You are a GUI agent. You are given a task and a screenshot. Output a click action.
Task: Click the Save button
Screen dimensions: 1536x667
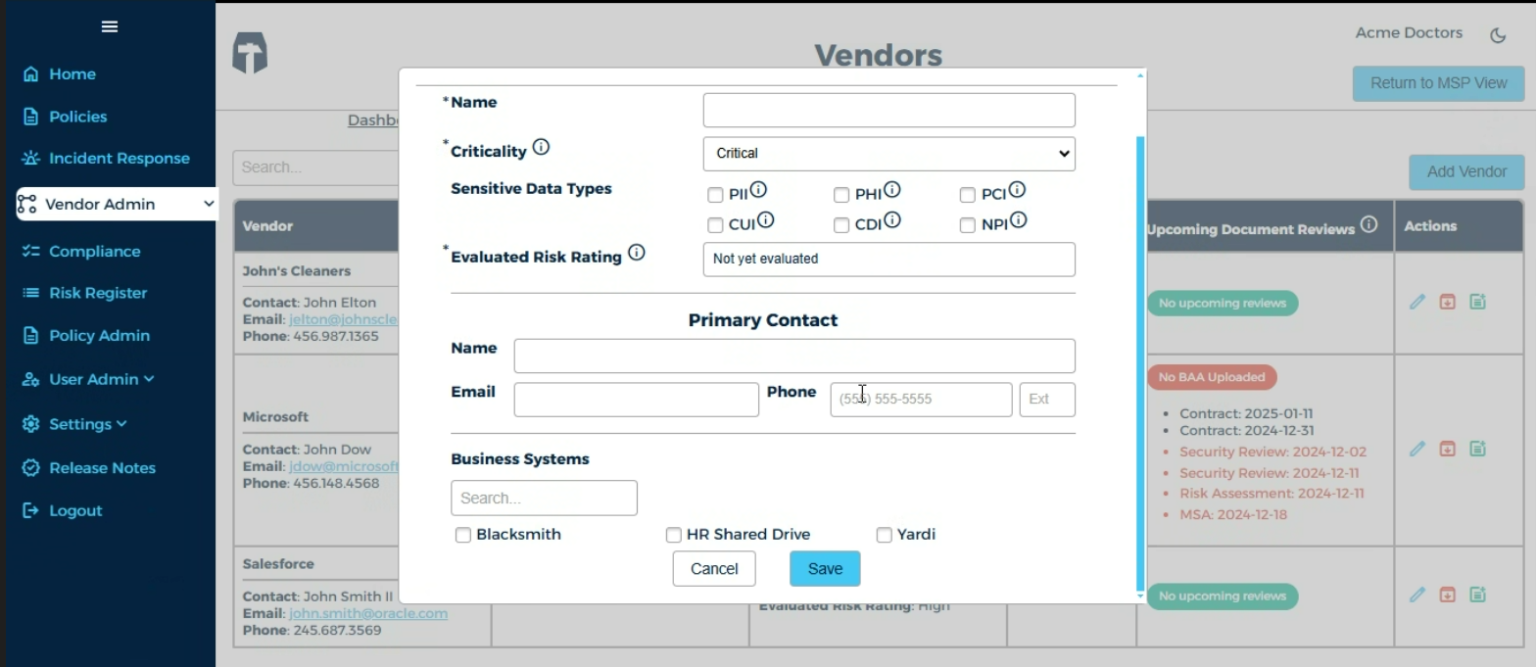coord(824,568)
